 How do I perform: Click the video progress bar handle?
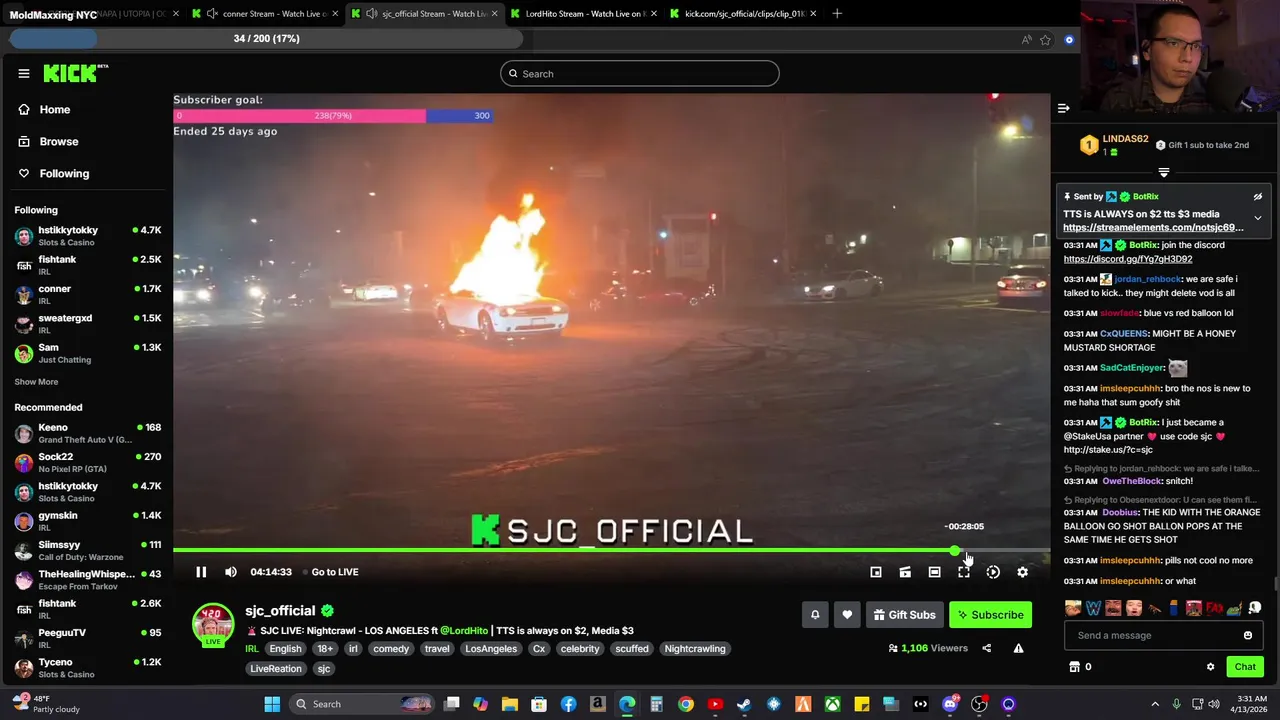click(x=955, y=550)
